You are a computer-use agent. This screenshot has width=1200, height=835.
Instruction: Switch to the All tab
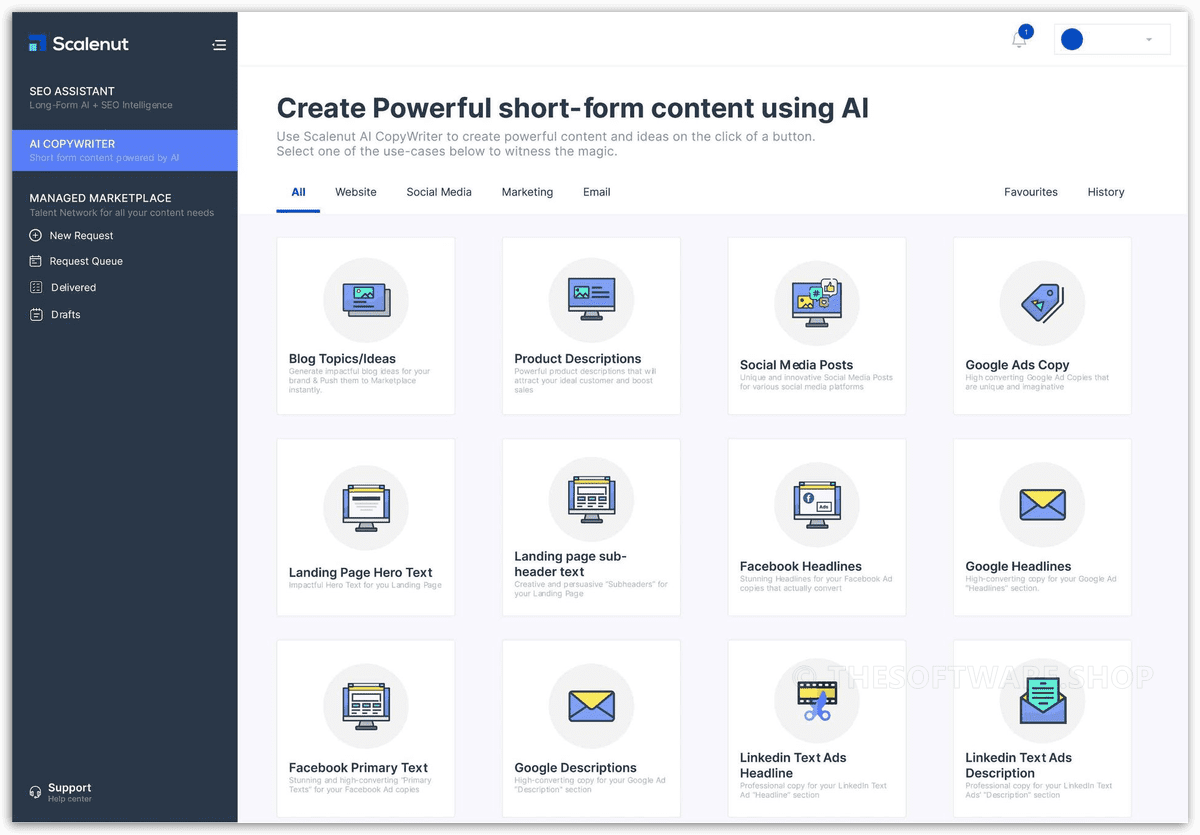tap(298, 192)
